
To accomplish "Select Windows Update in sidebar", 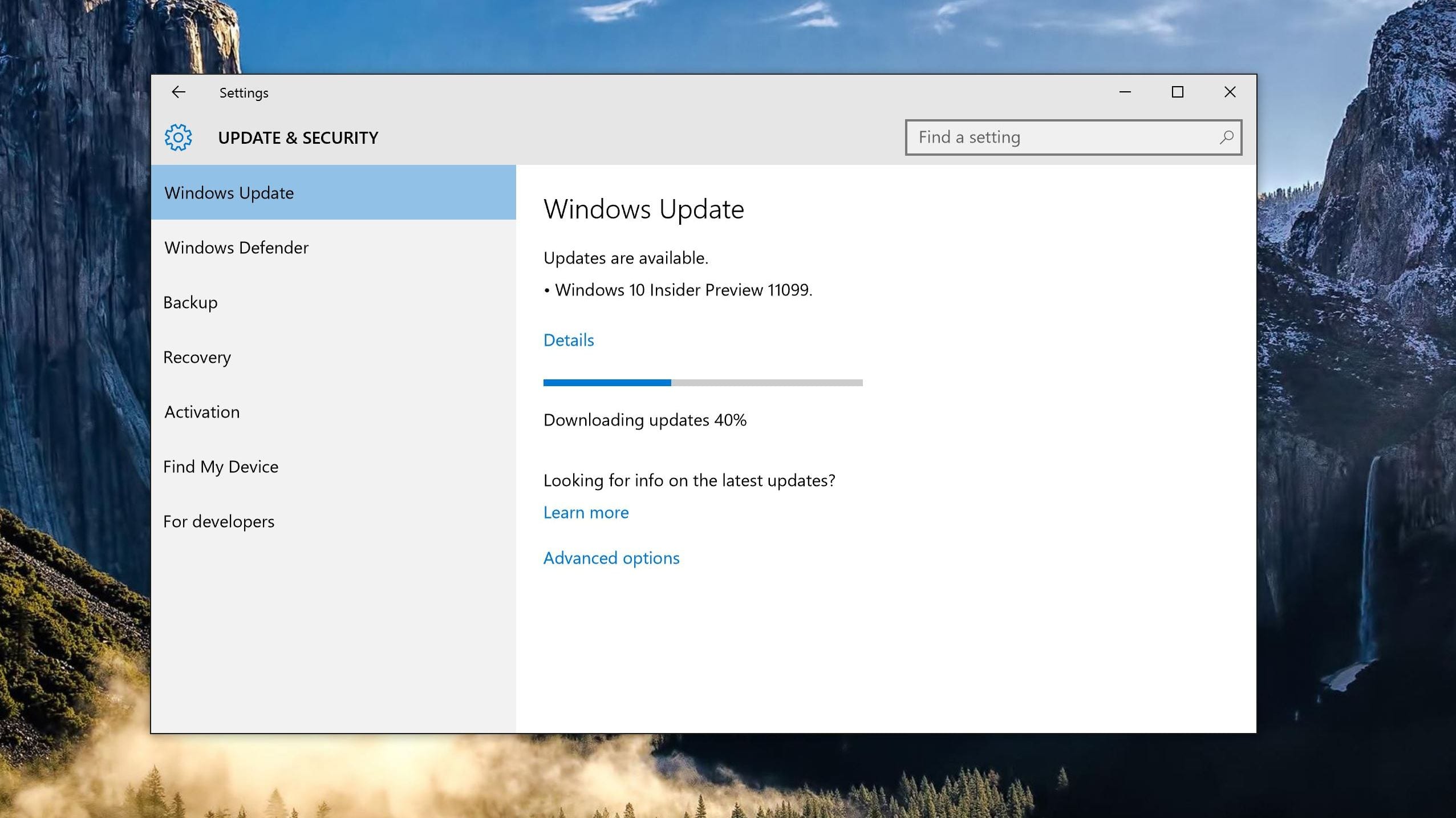I will tap(229, 193).
